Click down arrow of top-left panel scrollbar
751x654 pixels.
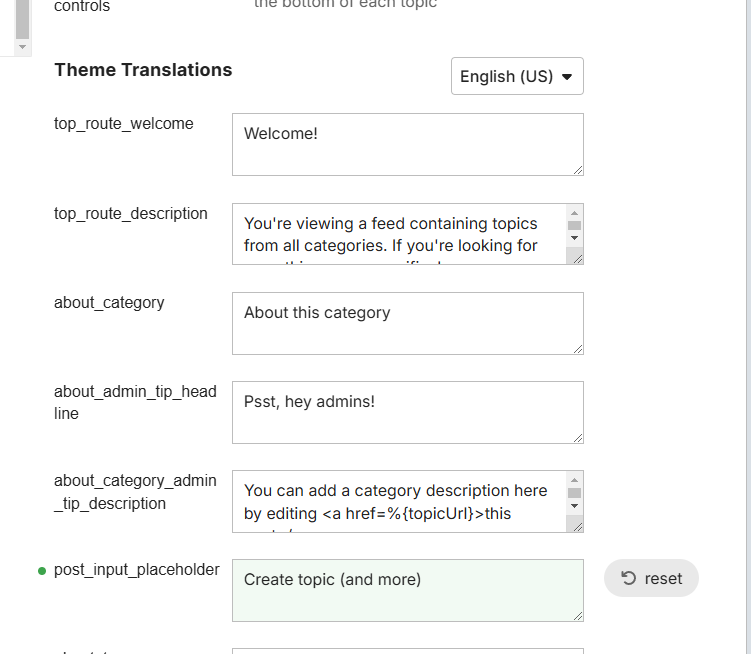pyautogui.click(x=22, y=46)
